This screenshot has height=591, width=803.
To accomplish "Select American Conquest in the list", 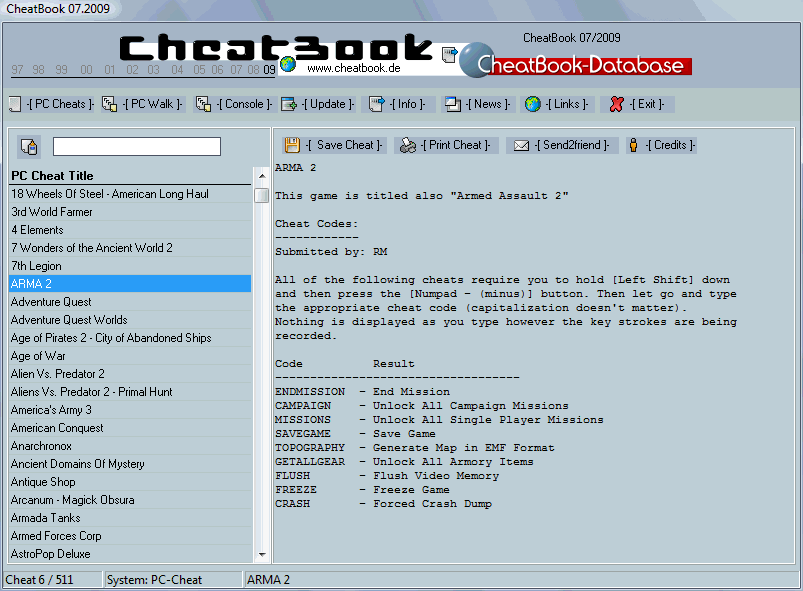I will tap(131, 428).
